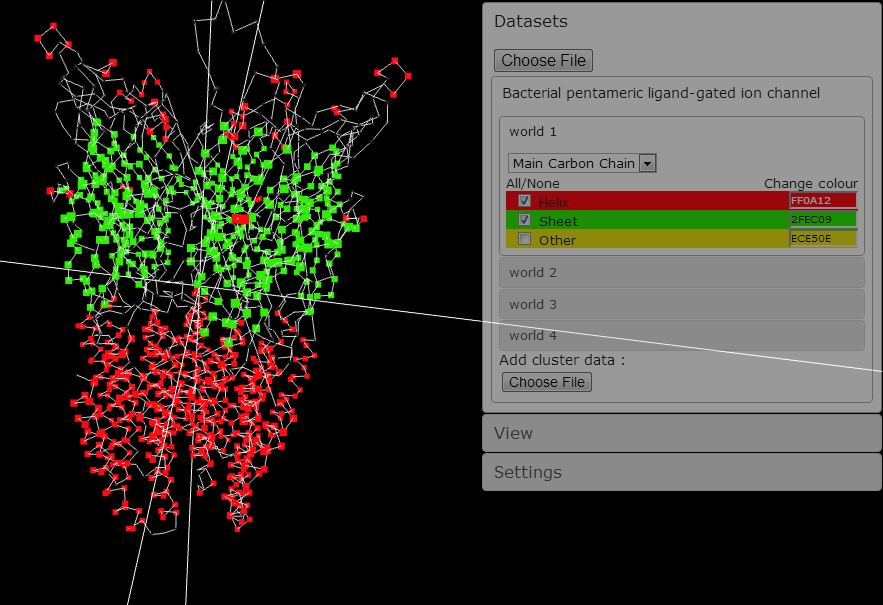The height and width of the screenshot is (605, 883).
Task: Edit the Other colour field ECE50E
Action: (822, 238)
